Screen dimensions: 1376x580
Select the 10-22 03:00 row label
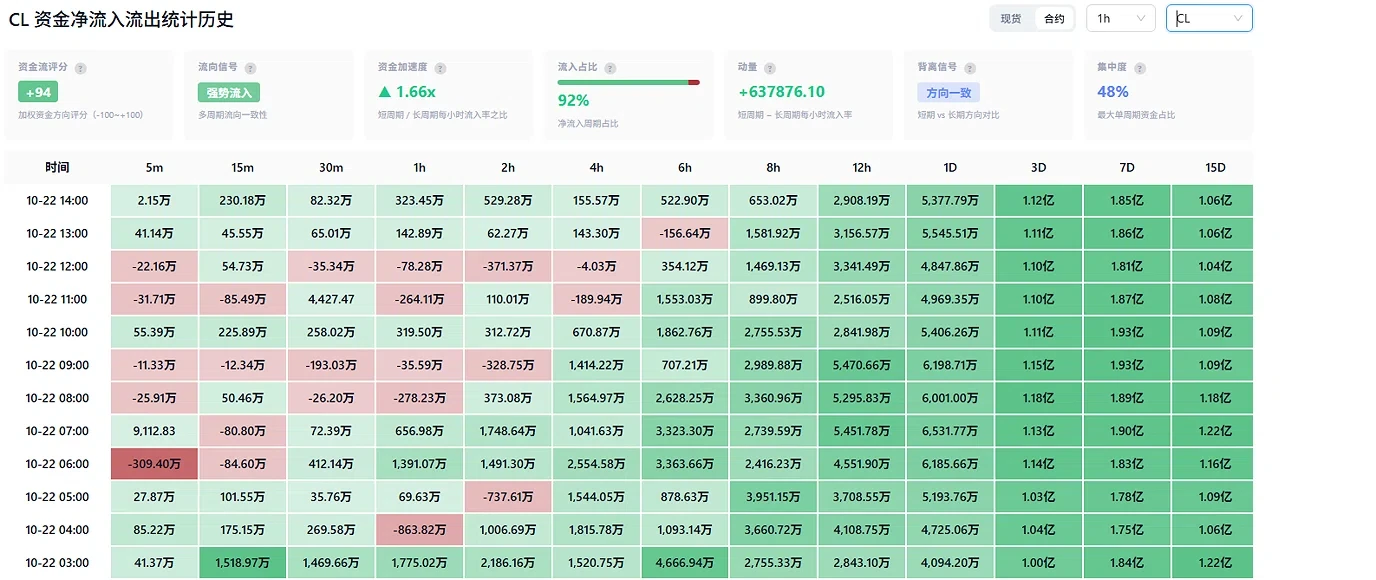pyautogui.click(x=57, y=563)
